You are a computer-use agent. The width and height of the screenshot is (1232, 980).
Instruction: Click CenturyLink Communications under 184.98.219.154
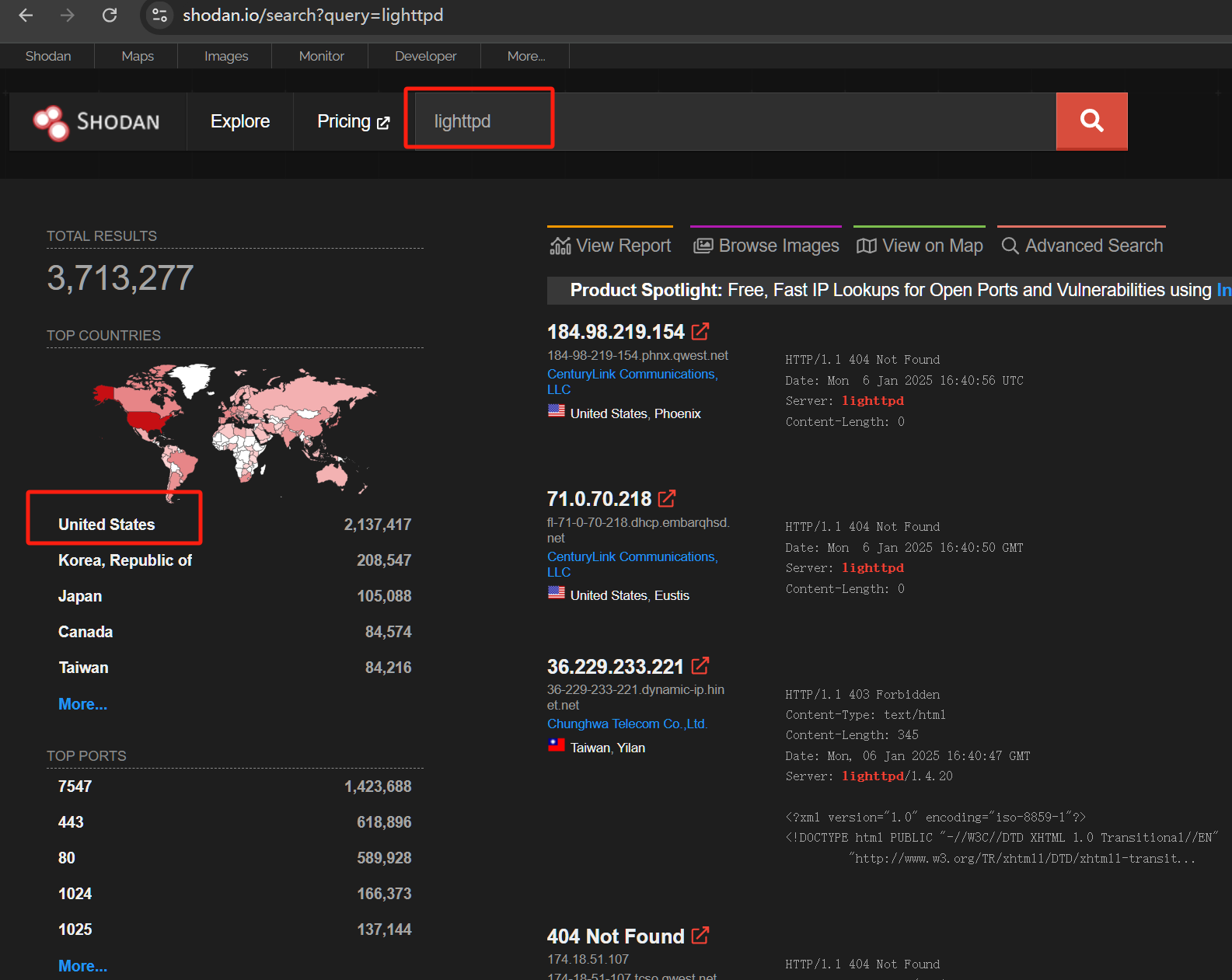tap(633, 382)
